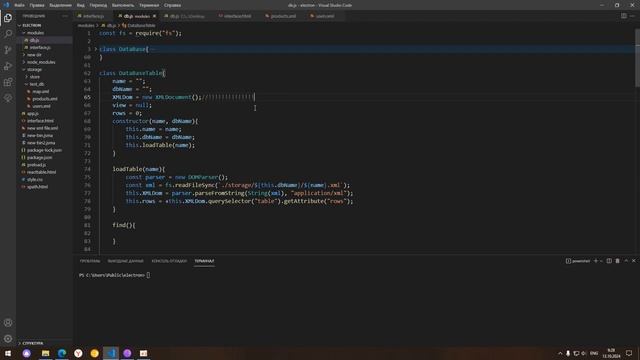Close the terminal panel

[x=634, y=261]
